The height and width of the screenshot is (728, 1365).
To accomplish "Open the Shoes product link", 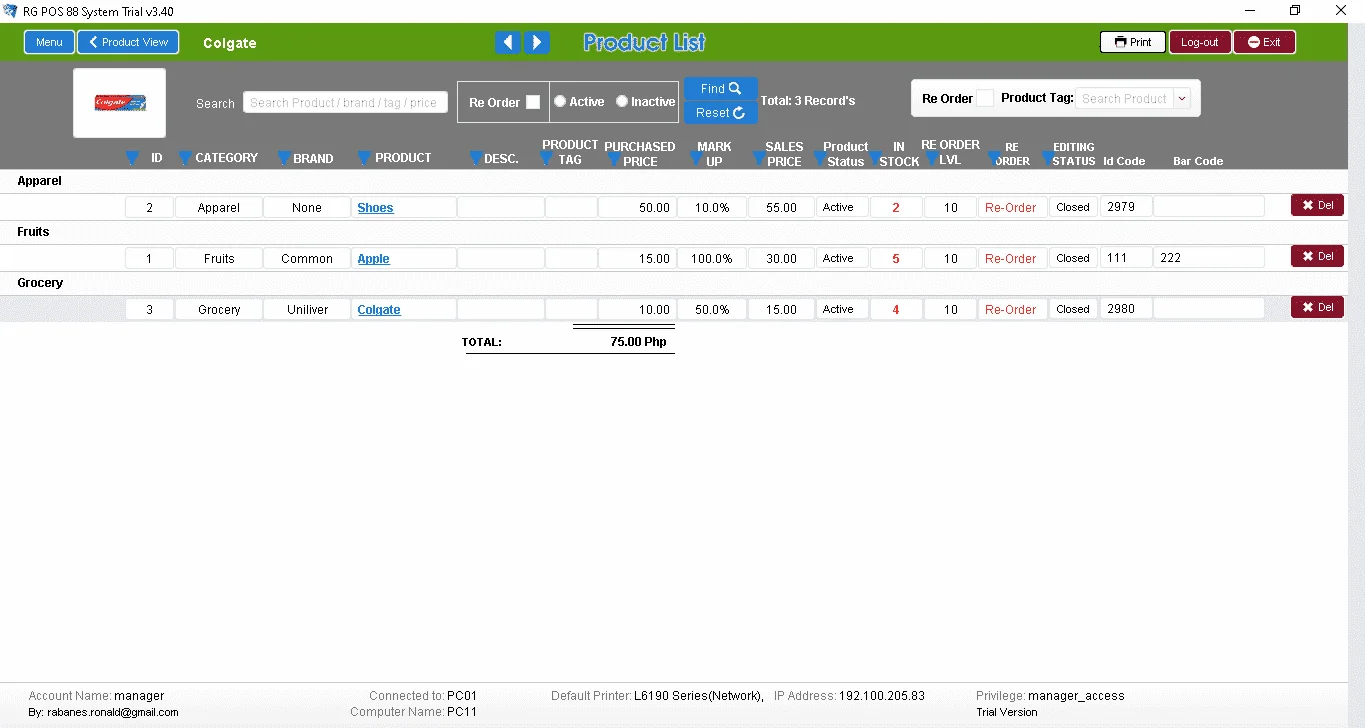I will (x=375, y=208).
